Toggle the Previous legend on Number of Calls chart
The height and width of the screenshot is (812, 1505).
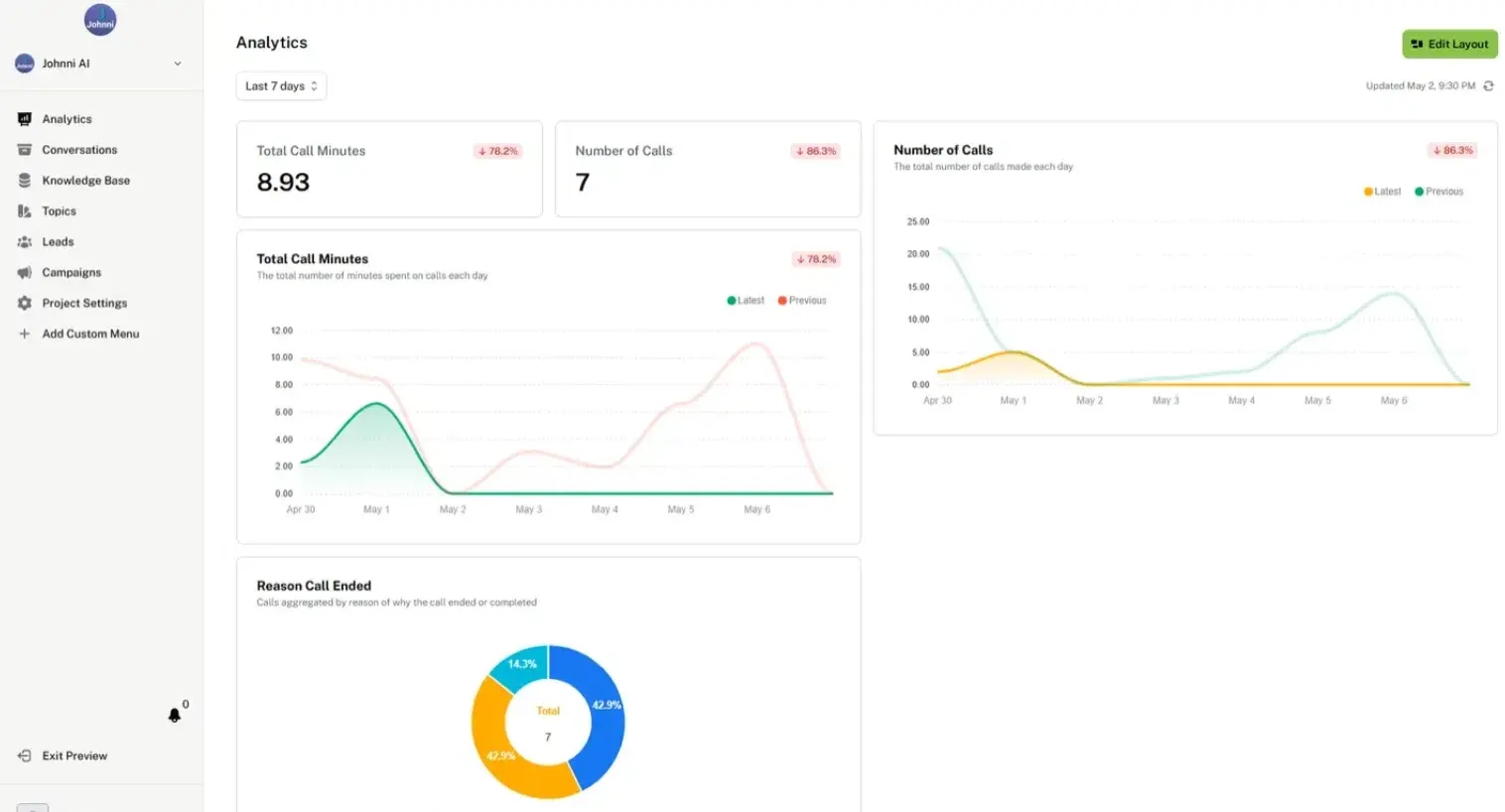[x=1438, y=191]
